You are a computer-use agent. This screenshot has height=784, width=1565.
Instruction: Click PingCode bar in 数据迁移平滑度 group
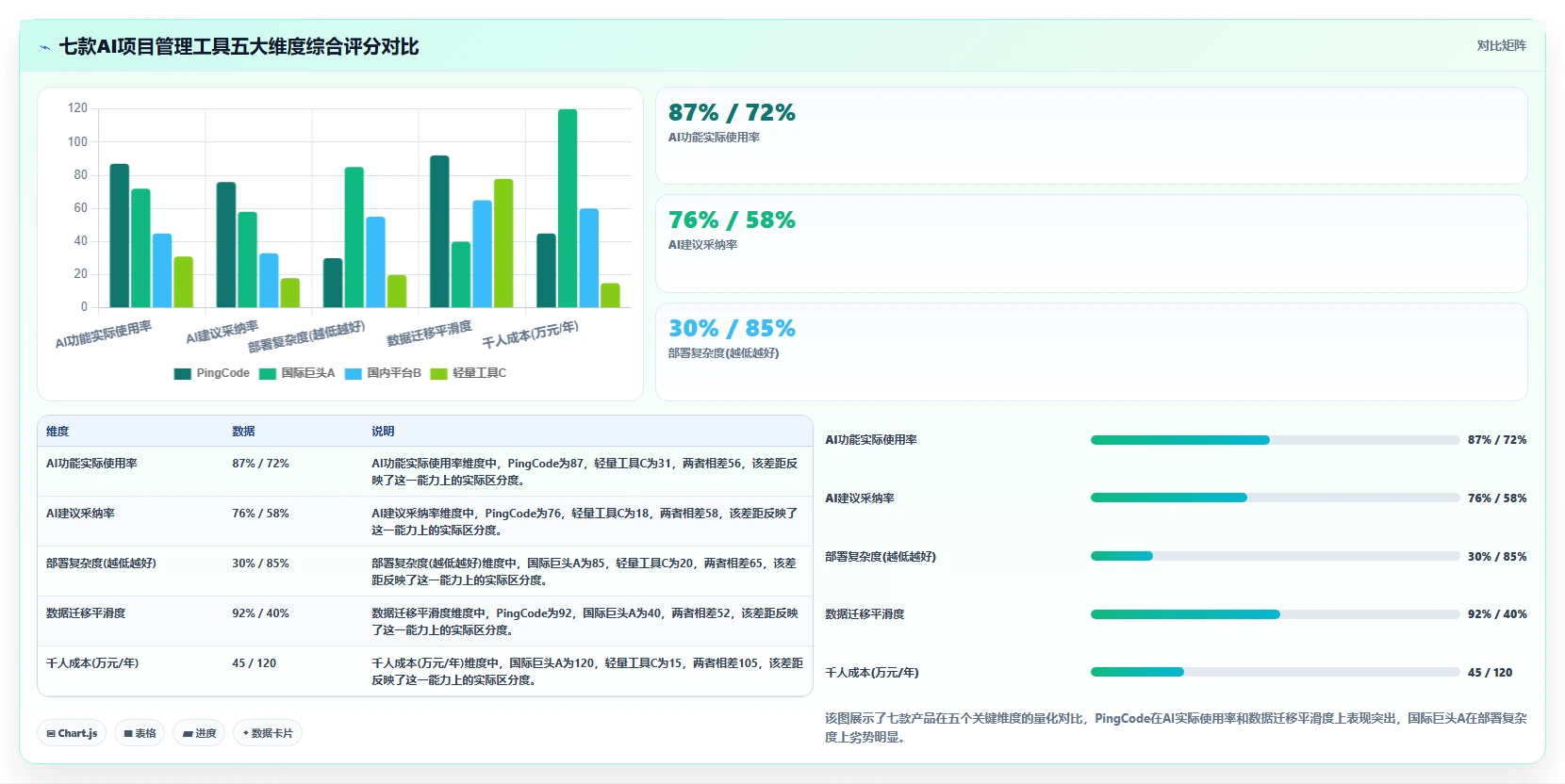(x=439, y=232)
